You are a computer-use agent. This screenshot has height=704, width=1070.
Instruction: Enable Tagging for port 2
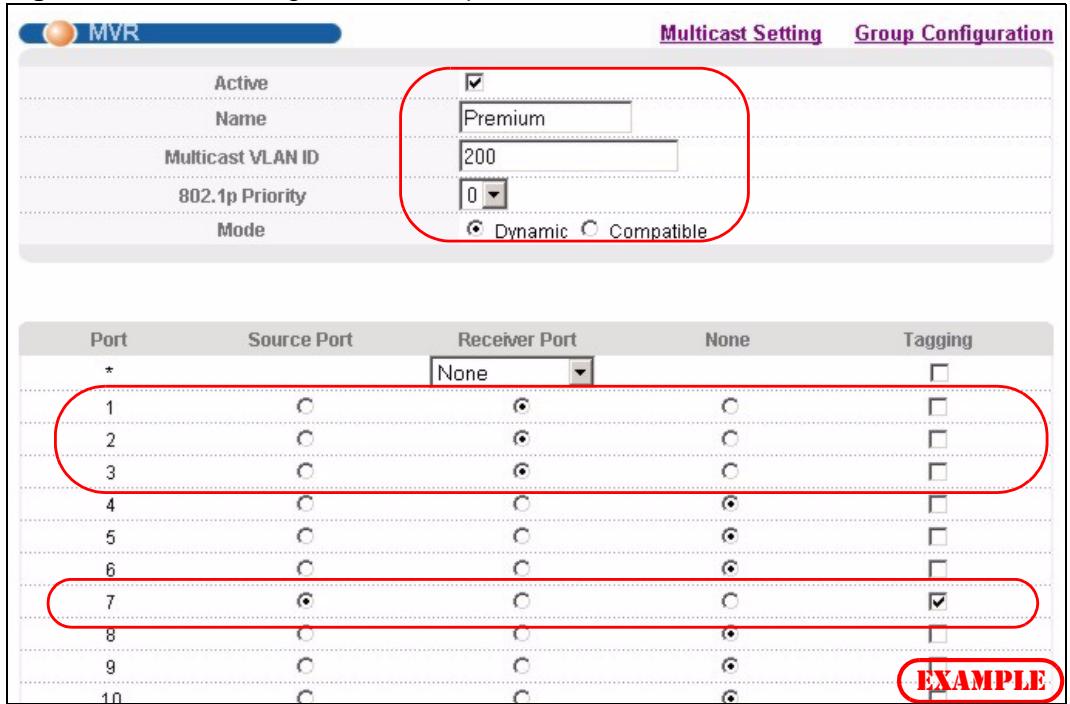coord(939,439)
